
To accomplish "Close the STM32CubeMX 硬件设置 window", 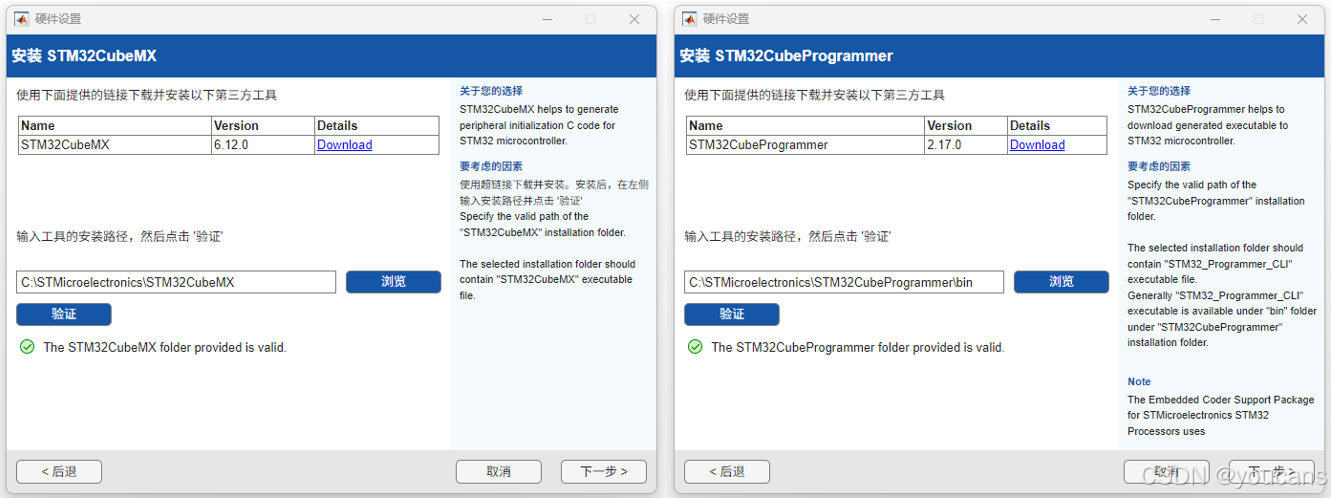I will [x=634, y=19].
